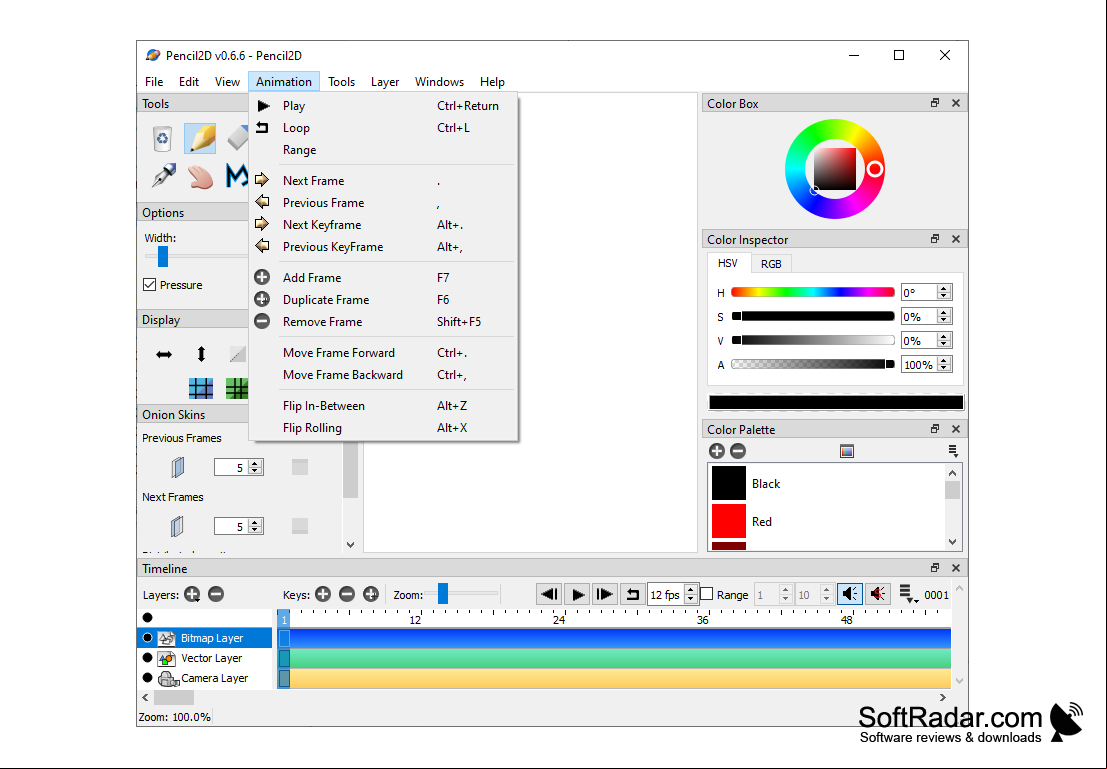The image size is (1107, 769).
Task: Click the Timeline Zoom slider handle
Action: tap(443, 594)
